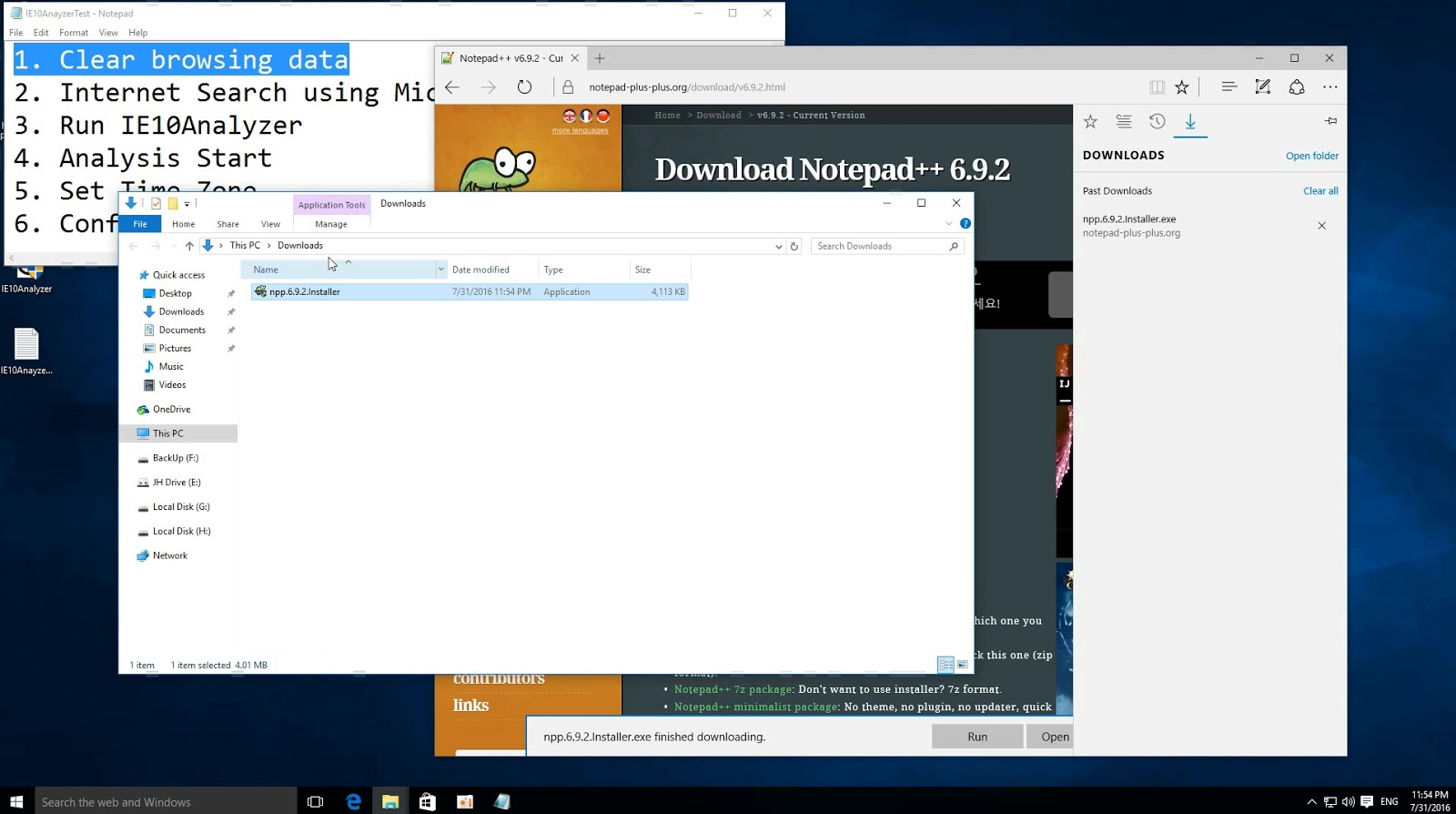Click the Edge address bar URL
Image resolution: width=1456 pixels, height=814 pixels.
point(687,87)
